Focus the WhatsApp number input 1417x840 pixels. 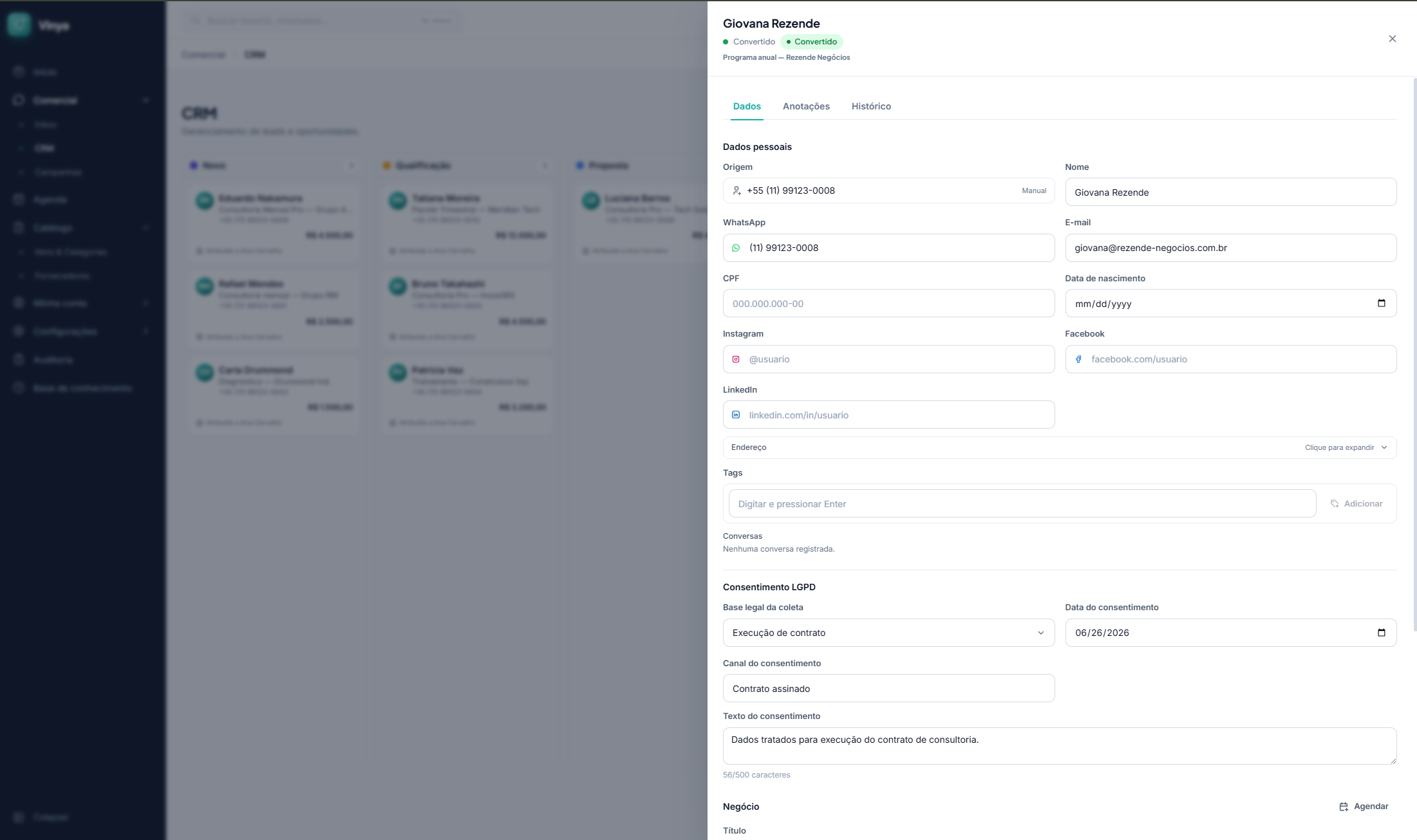888,248
